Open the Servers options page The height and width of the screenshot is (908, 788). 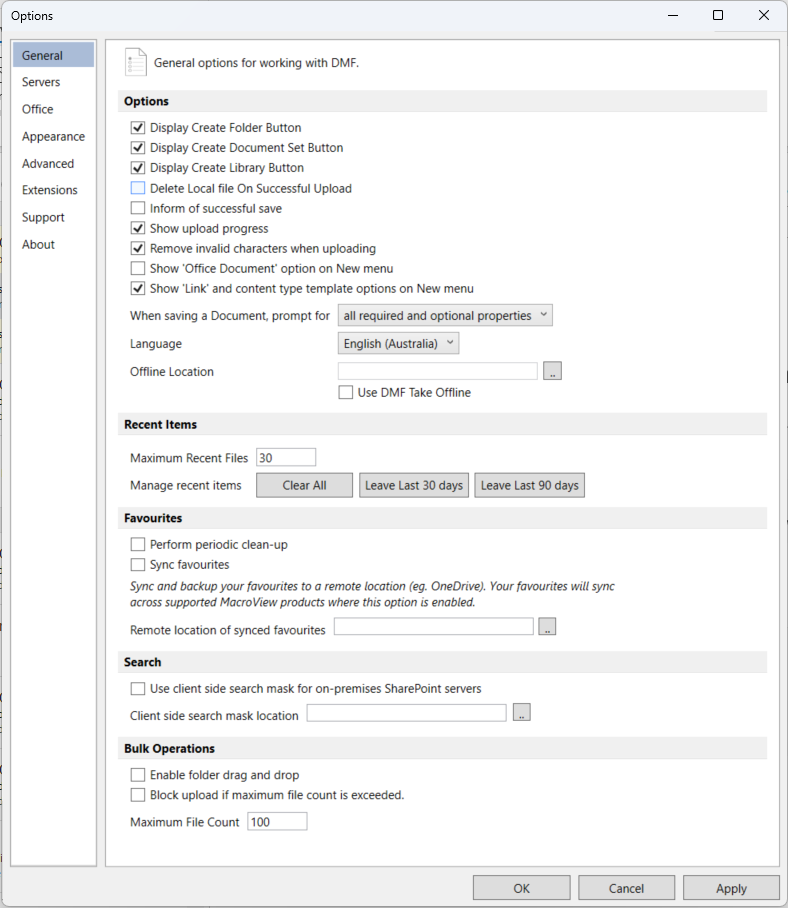[41, 82]
